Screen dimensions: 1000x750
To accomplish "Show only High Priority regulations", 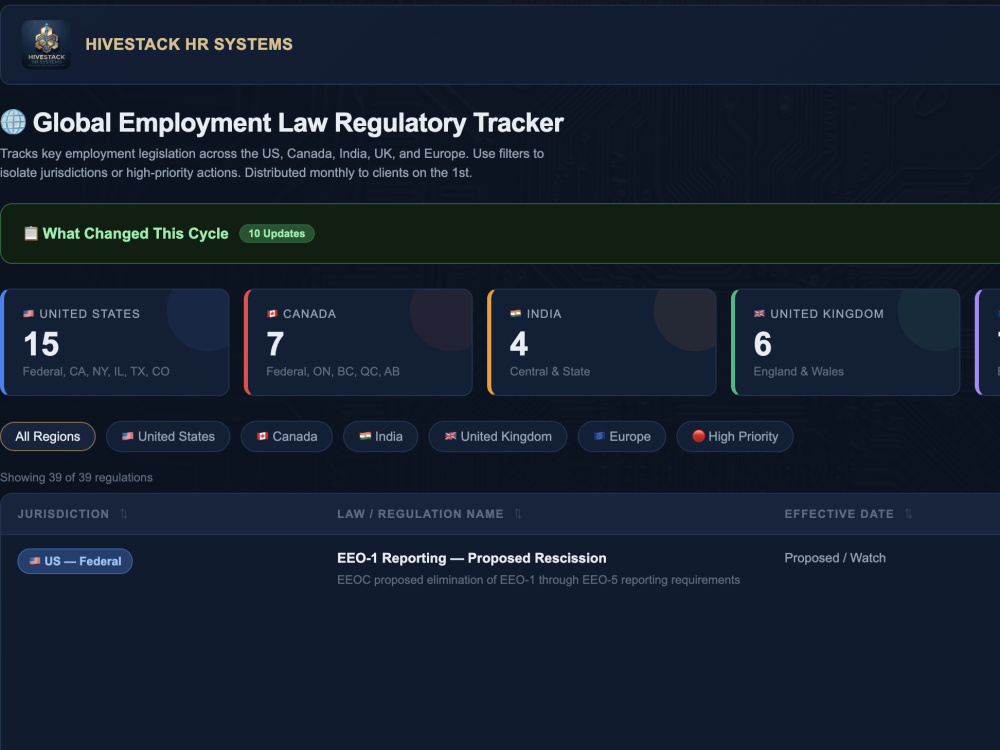I will pos(735,437).
